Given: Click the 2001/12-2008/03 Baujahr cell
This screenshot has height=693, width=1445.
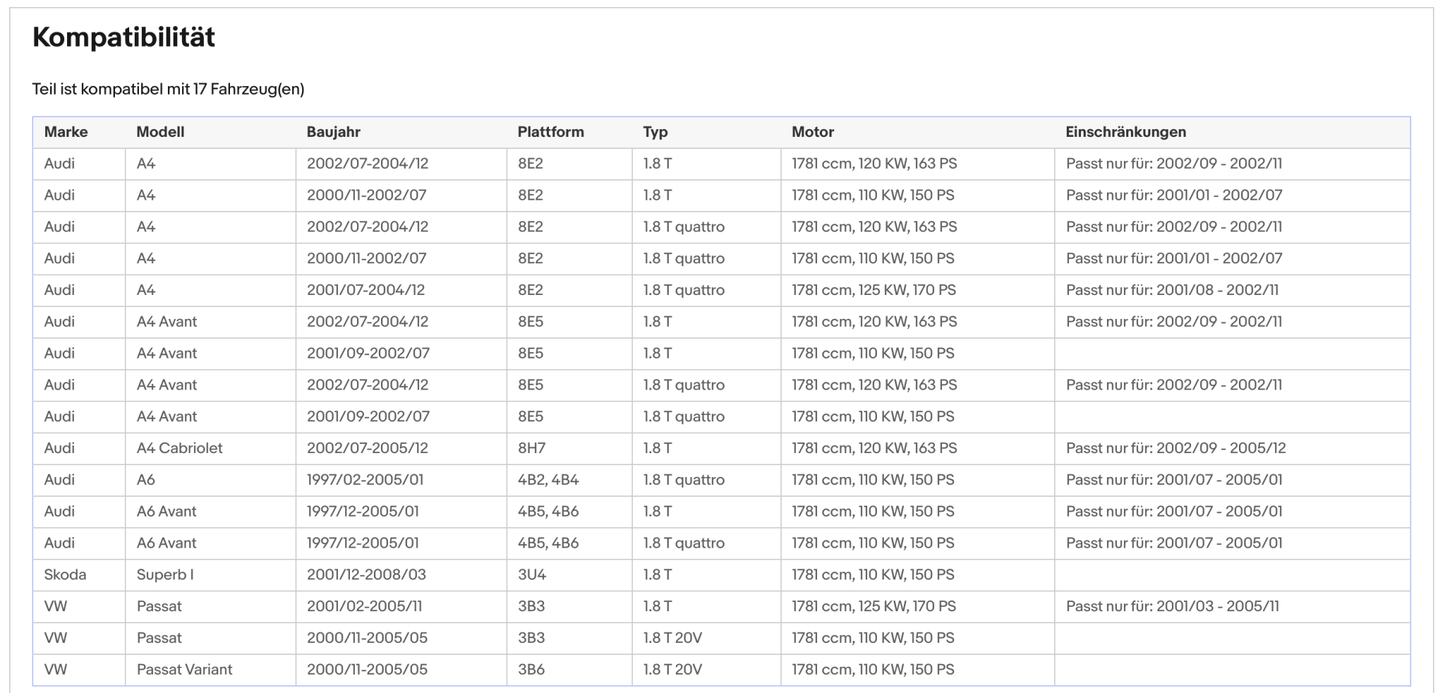Looking at the screenshot, I should coord(366,575).
